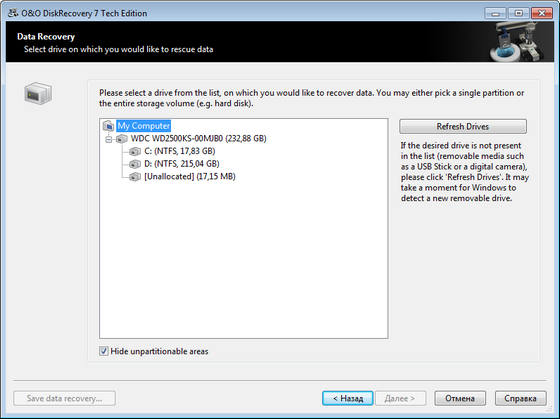Image resolution: width=560 pixels, height=419 pixels.
Task: Open help with the Справка button
Action: pyautogui.click(x=521, y=398)
